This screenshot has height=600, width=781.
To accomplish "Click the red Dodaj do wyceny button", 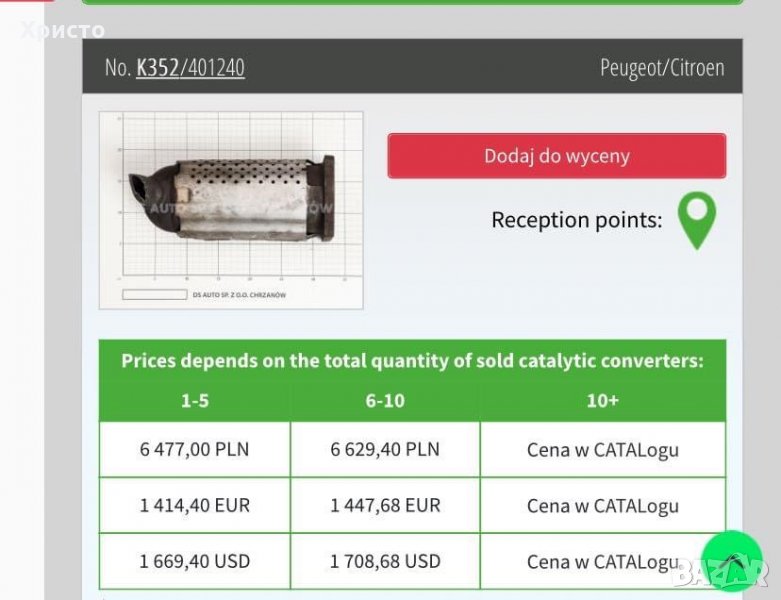I will tap(556, 156).
